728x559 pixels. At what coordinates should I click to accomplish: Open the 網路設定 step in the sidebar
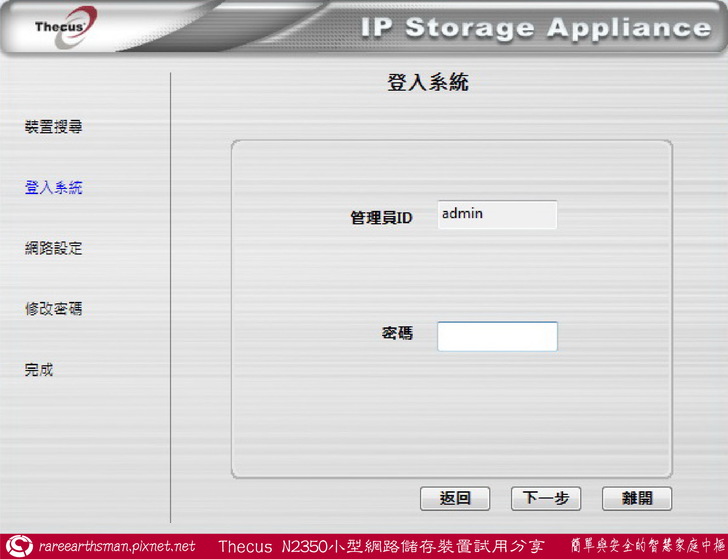click(53, 248)
